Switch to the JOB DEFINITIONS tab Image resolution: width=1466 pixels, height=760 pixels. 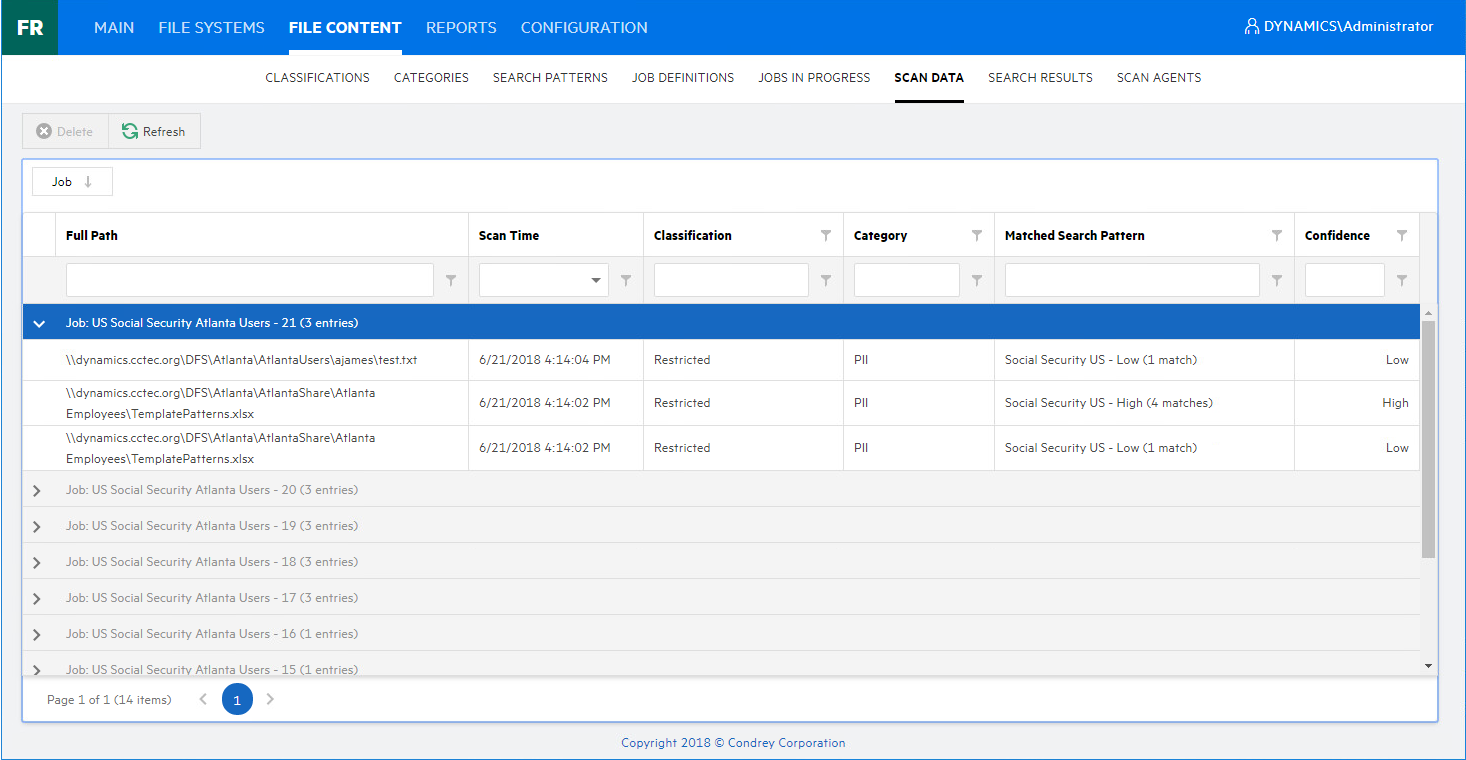tap(683, 77)
